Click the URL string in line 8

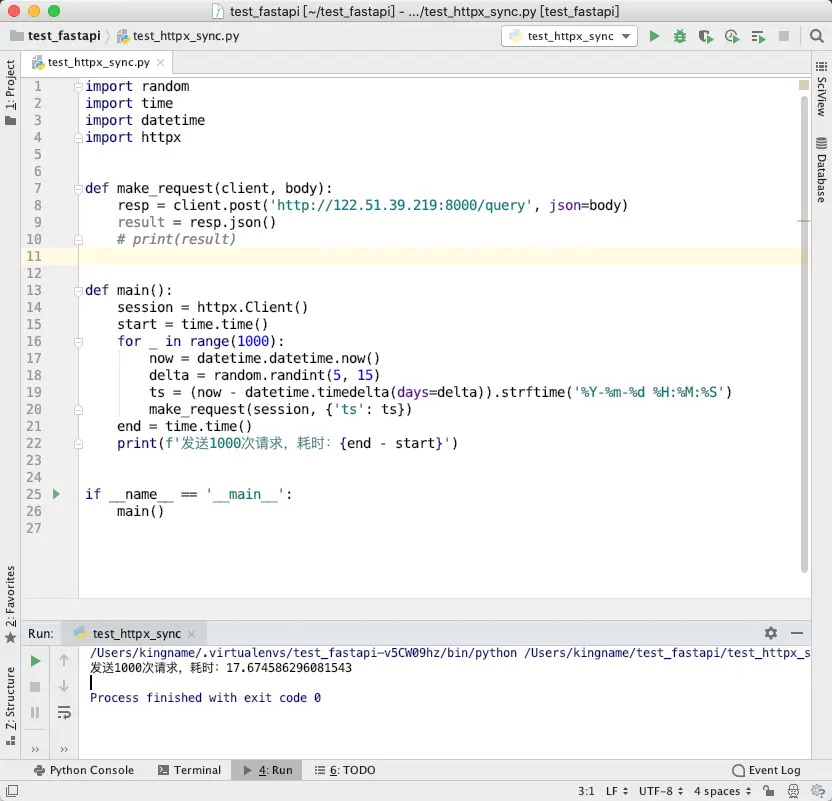click(x=401, y=205)
